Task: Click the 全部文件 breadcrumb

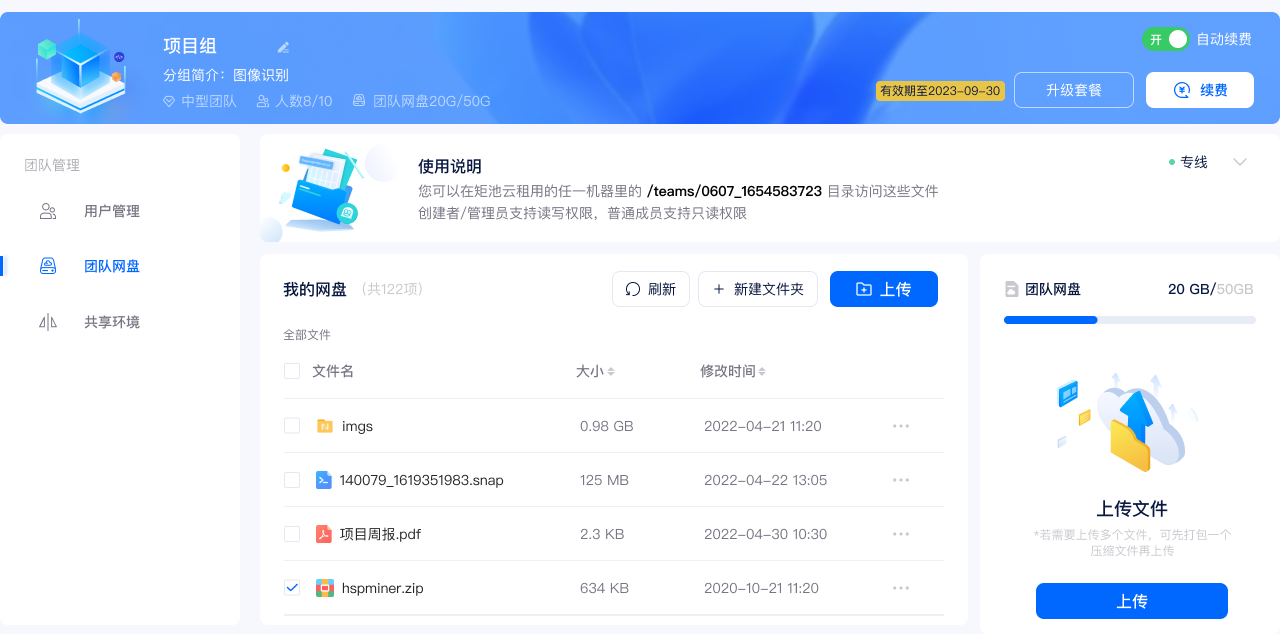Action: coord(307,335)
